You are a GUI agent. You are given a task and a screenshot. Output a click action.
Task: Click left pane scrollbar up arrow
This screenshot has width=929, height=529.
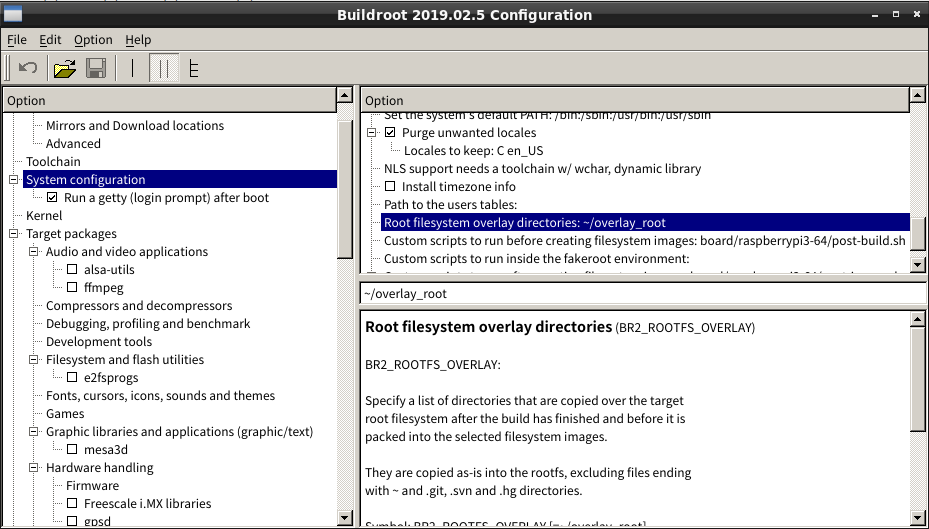345,95
